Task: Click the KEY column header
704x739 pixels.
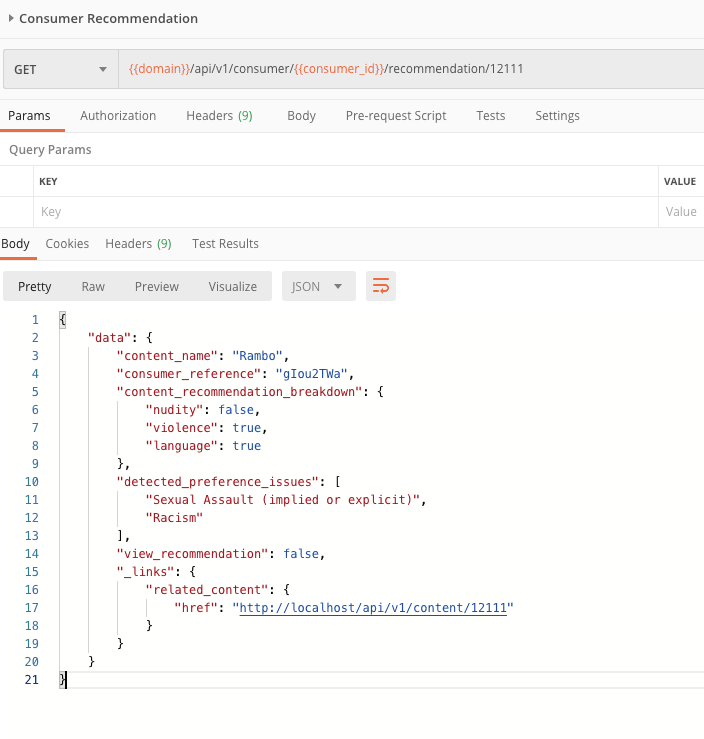Action: (x=48, y=182)
